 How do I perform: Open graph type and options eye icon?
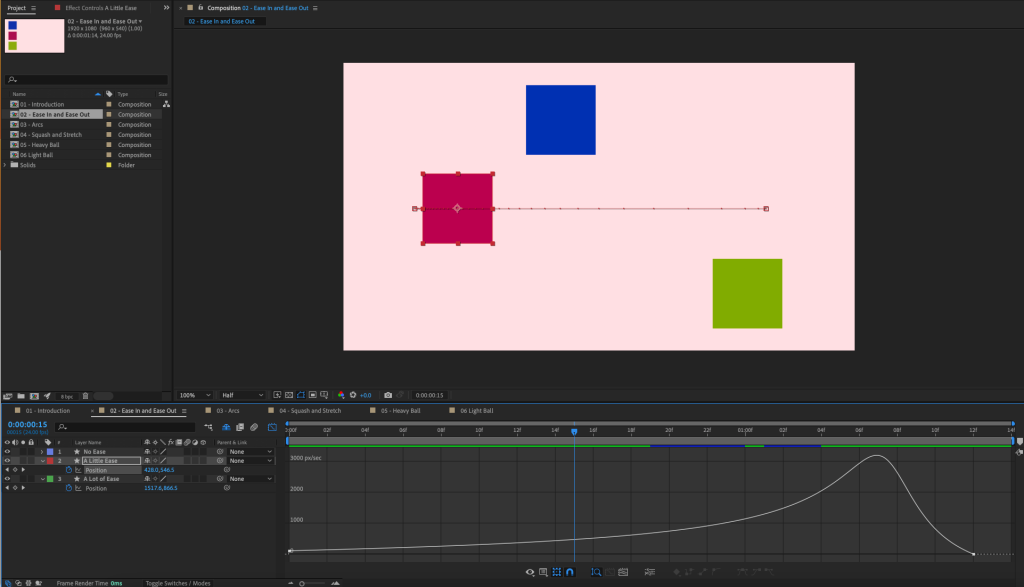click(530, 572)
